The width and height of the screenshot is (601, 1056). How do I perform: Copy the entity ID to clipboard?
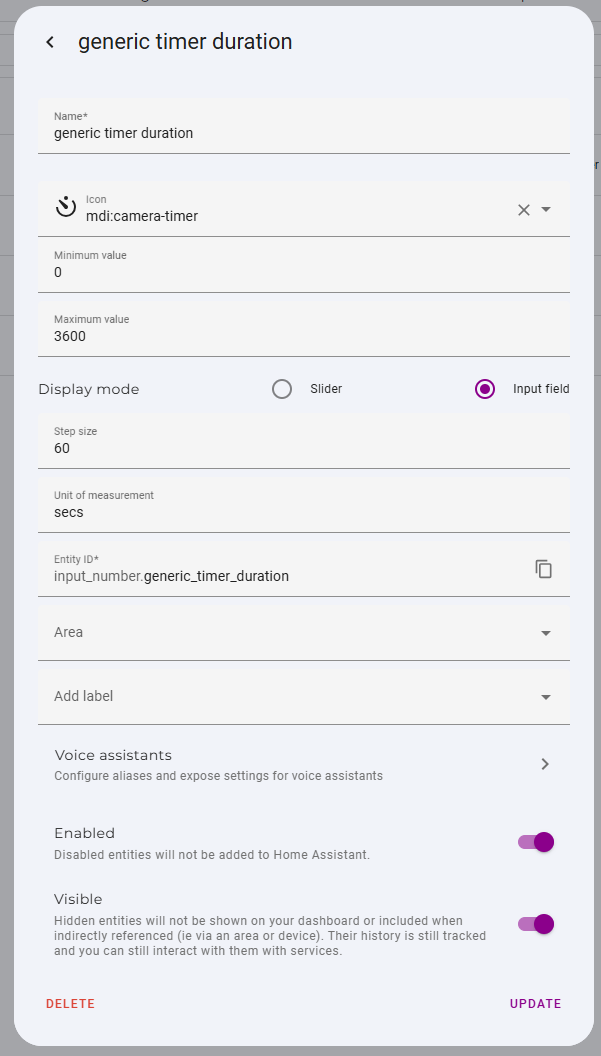[x=544, y=569]
